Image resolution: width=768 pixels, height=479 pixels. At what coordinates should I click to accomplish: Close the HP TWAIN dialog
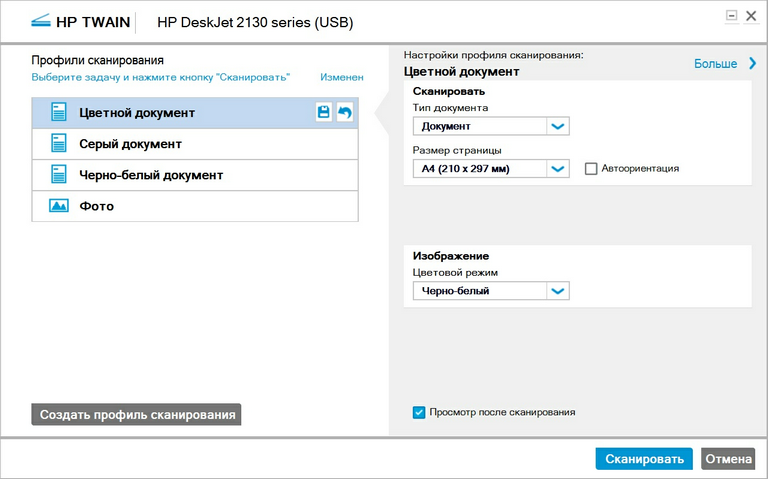(x=751, y=16)
